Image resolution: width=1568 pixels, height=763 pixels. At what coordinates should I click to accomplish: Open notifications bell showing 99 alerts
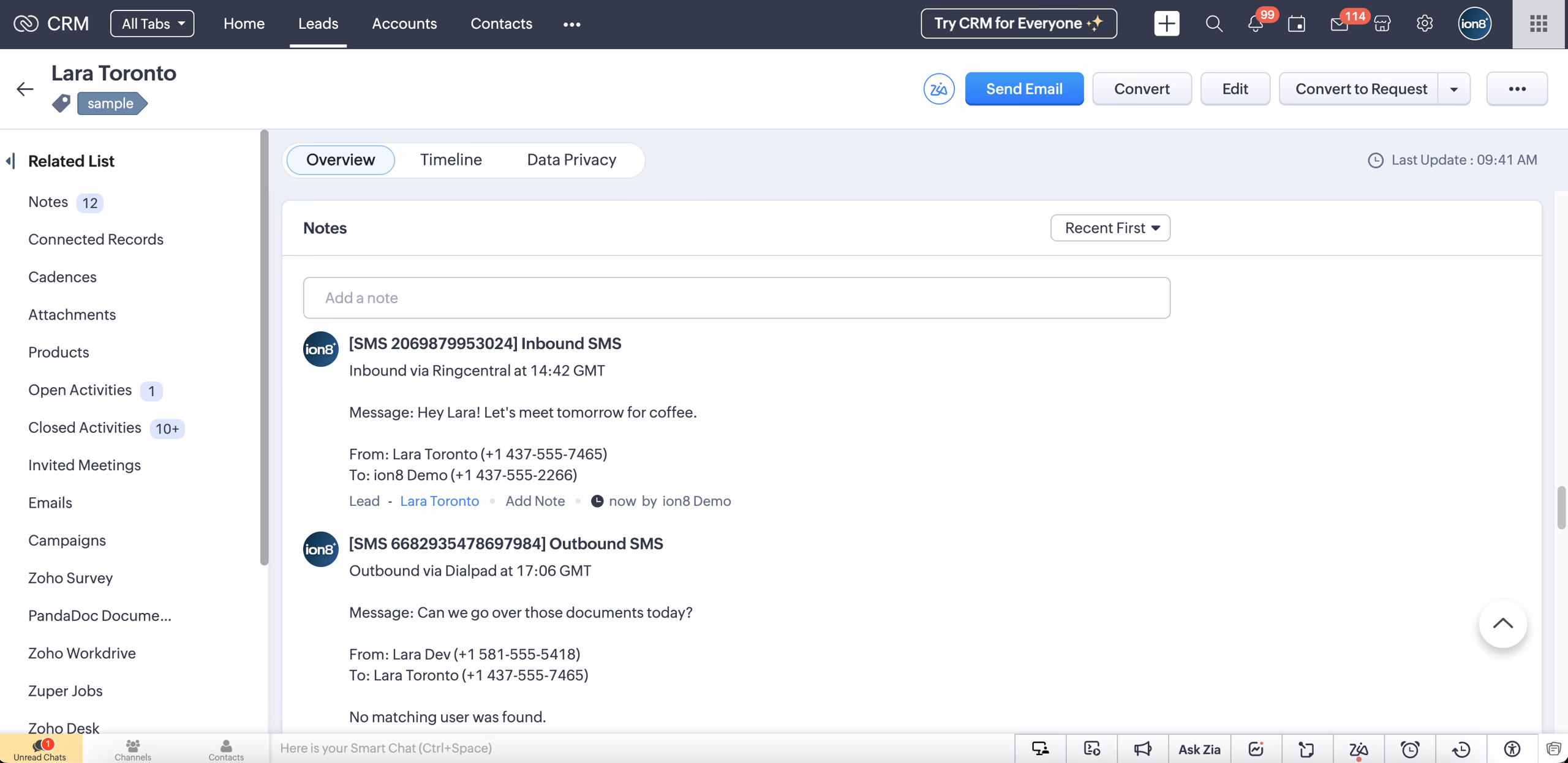pyautogui.click(x=1253, y=23)
